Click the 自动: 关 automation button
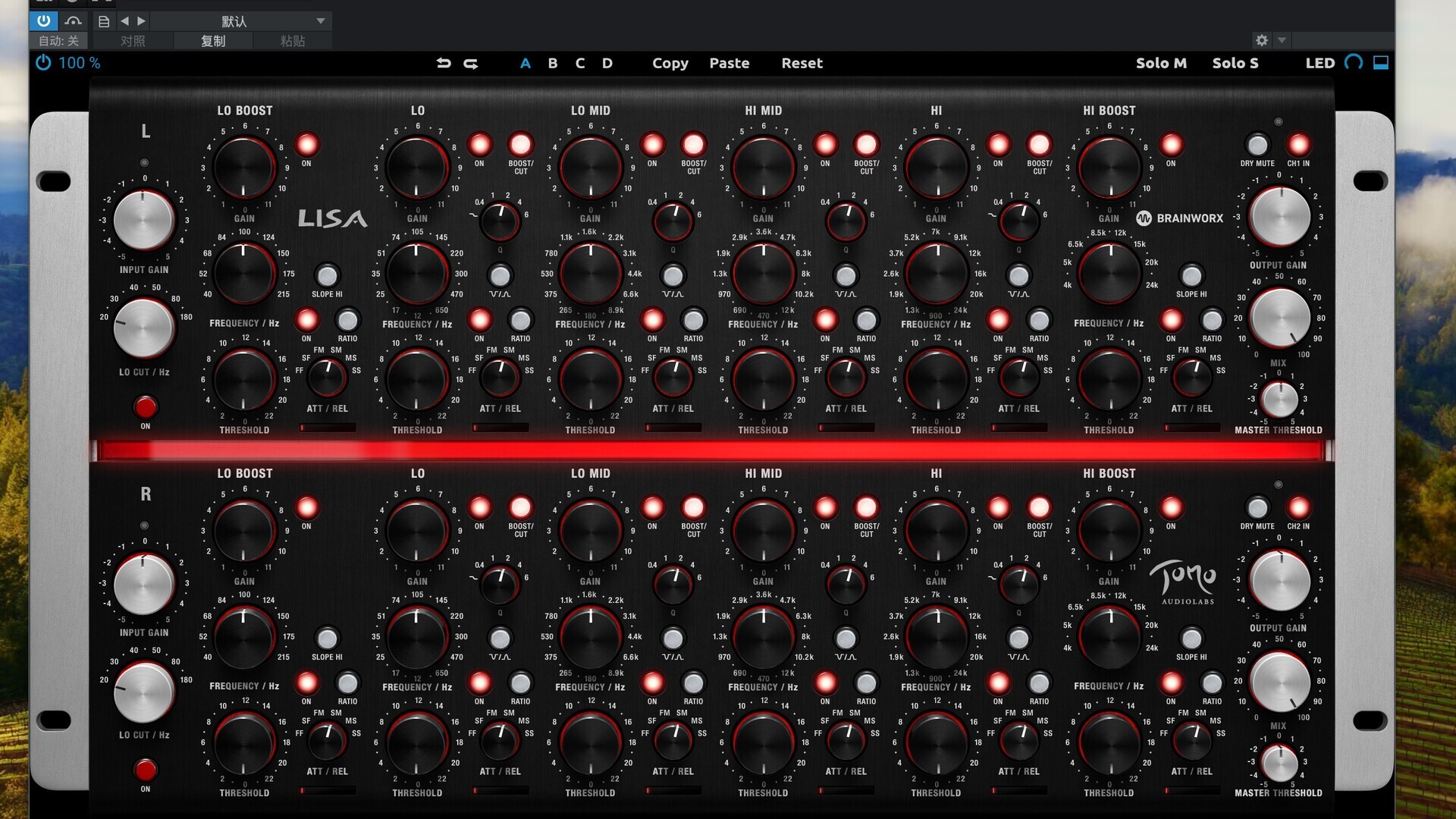The image size is (1456, 819). [58, 41]
